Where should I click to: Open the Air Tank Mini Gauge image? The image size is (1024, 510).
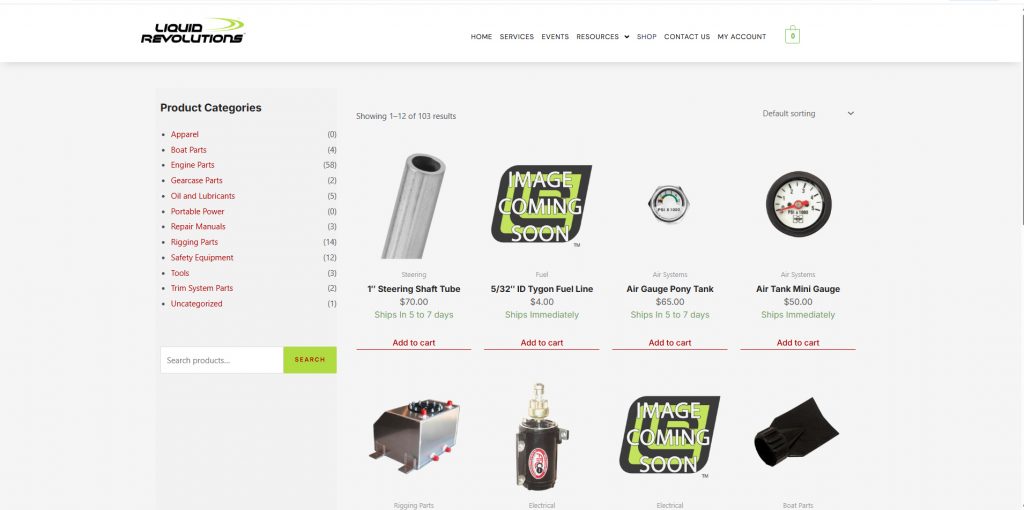click(798, 204)
